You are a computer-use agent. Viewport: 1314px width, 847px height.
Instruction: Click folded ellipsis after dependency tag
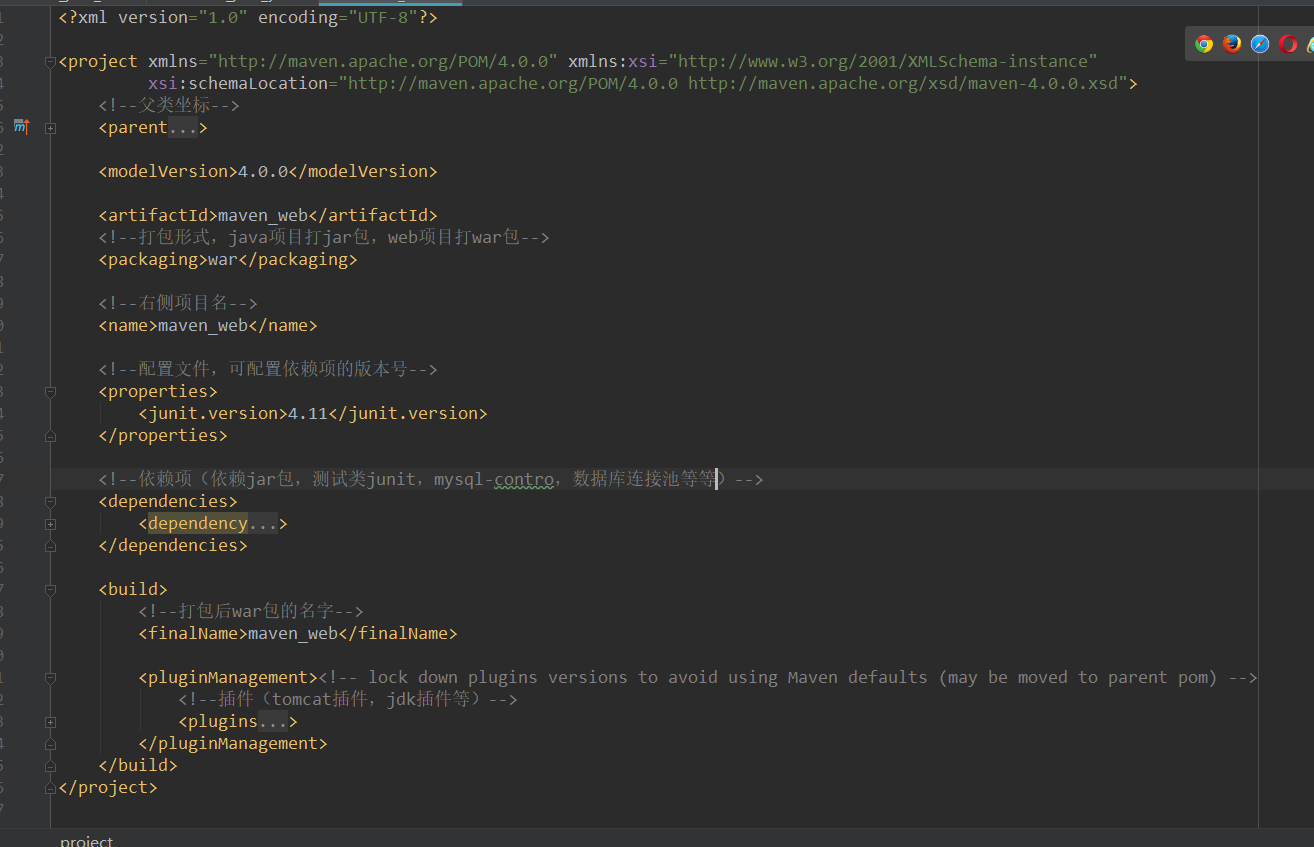[263, 524]
